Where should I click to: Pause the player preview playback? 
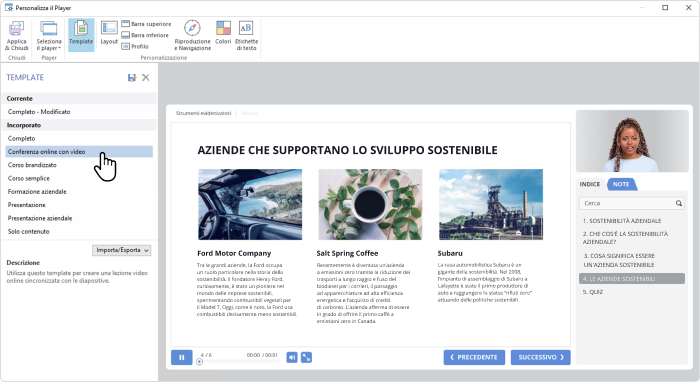[x=182, y=357]
